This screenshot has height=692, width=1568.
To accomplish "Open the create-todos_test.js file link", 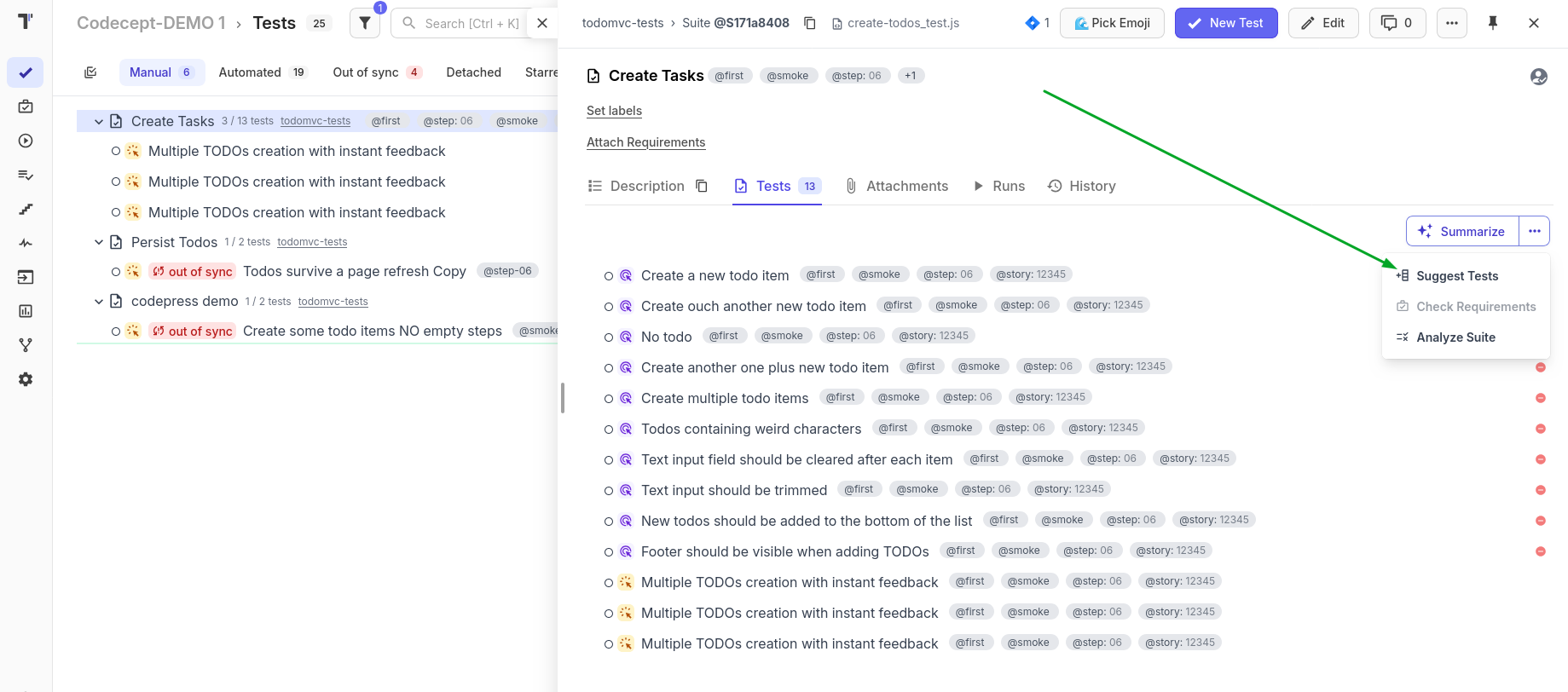I will click(896, 23).
